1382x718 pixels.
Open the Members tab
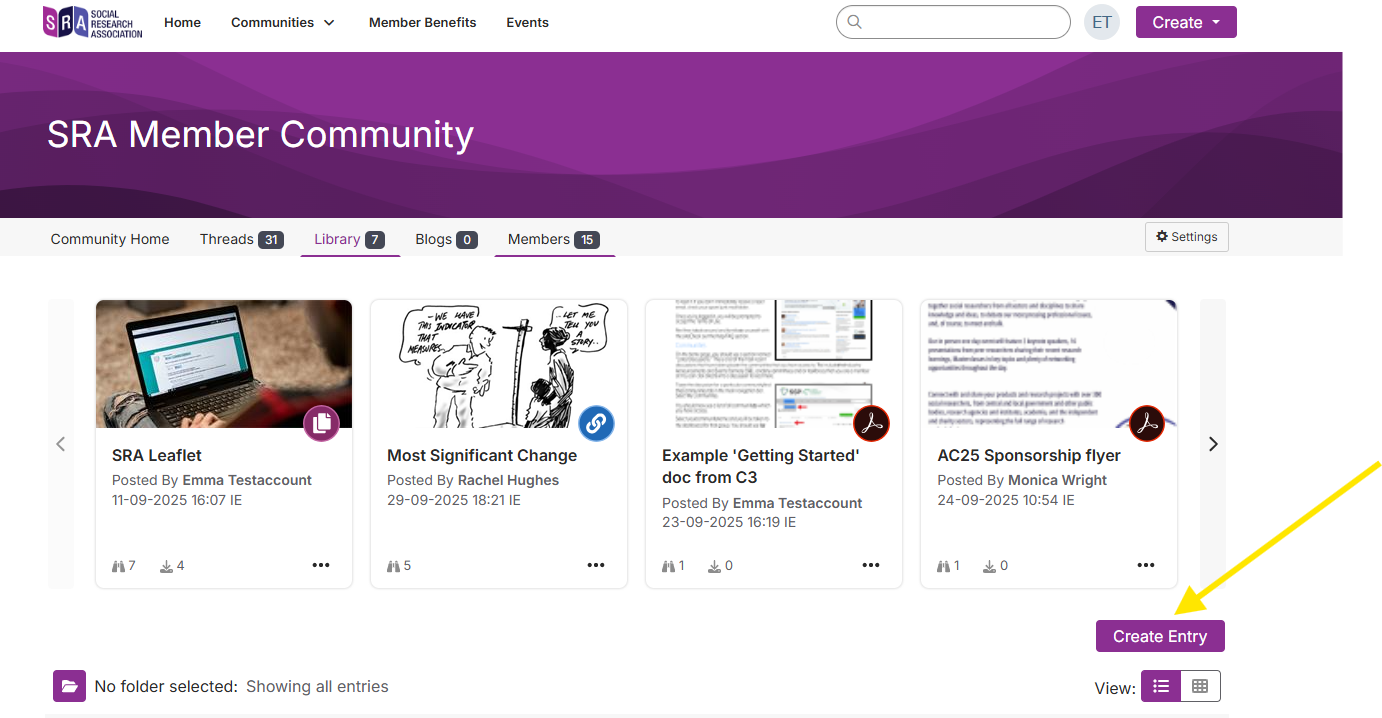click(554, 239)
